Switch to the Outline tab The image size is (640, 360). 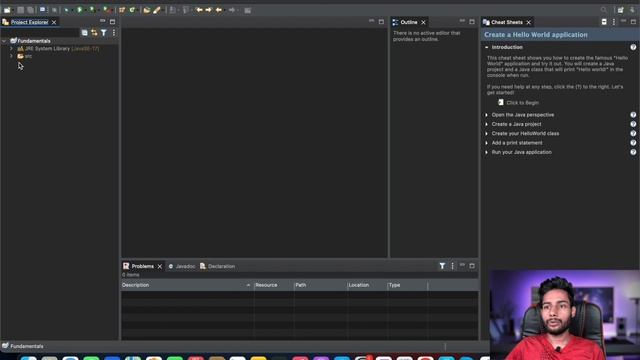click(x=409, y=22)
